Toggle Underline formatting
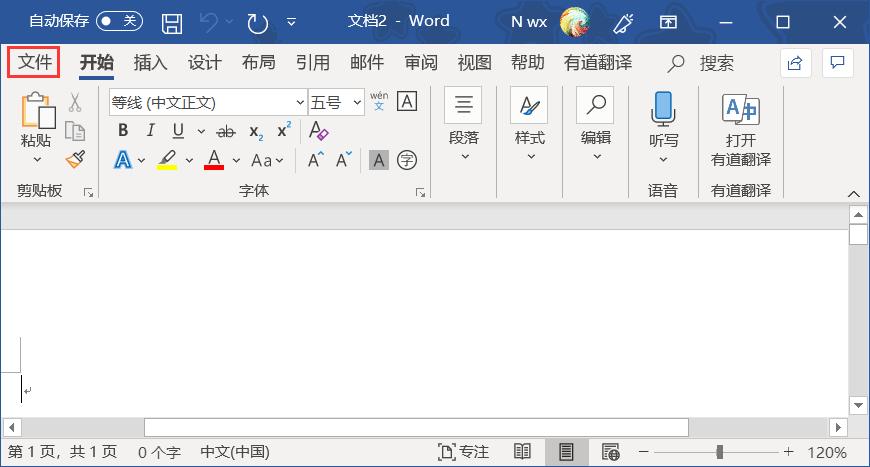 click(178, 131)
